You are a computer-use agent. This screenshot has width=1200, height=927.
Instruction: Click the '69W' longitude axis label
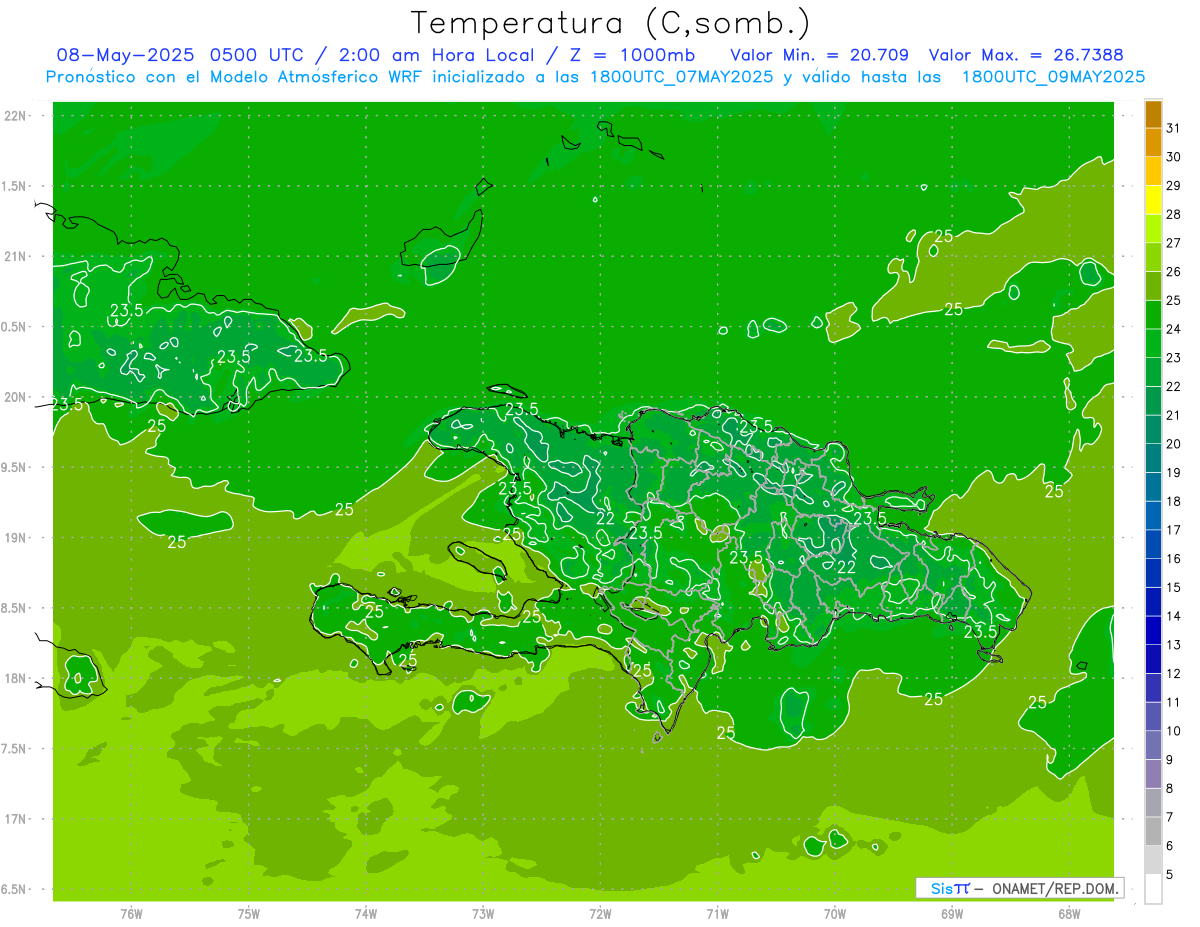click(x=952, y=914)
